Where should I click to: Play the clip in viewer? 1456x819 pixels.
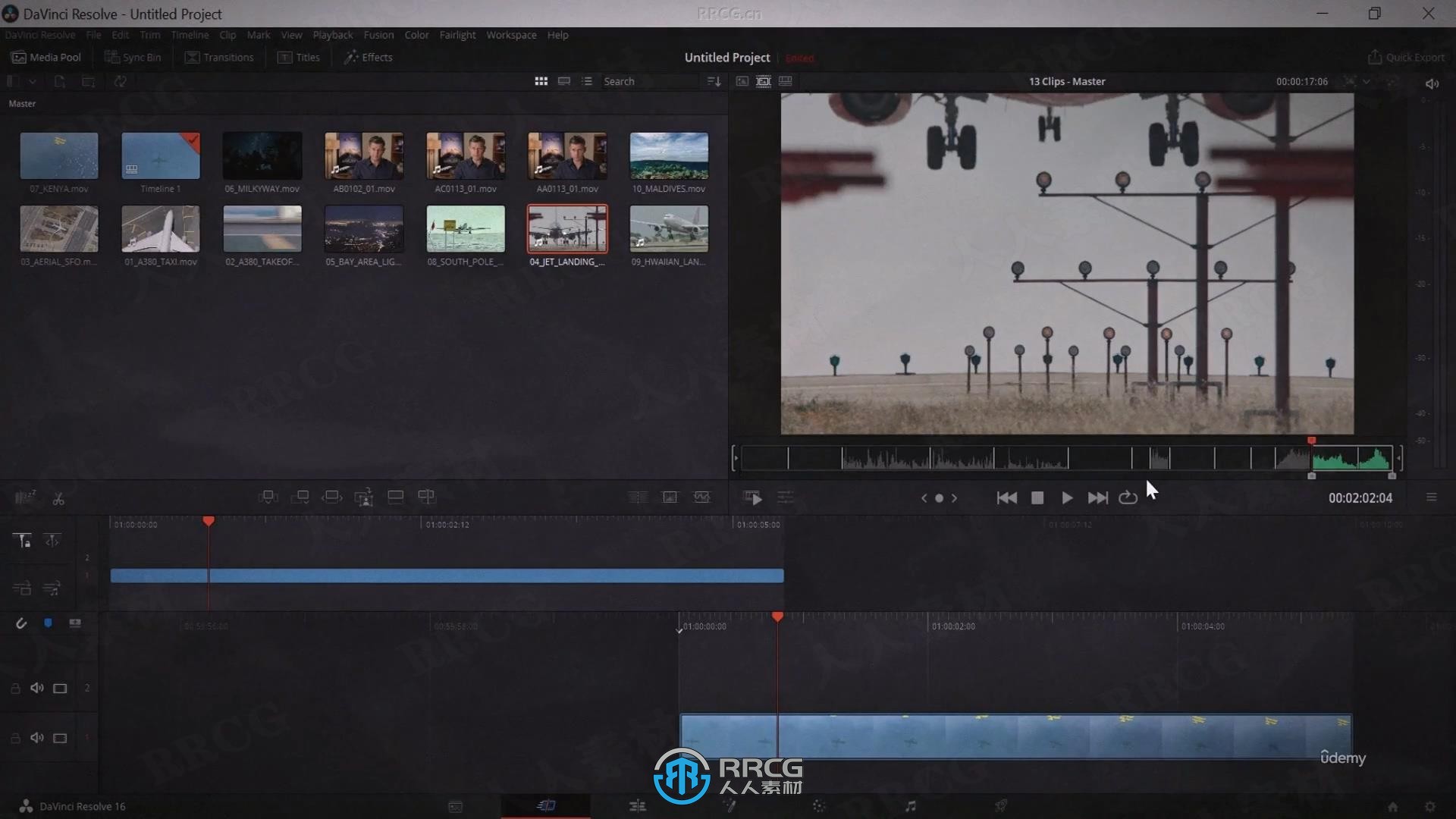[x=1067, y=497]
